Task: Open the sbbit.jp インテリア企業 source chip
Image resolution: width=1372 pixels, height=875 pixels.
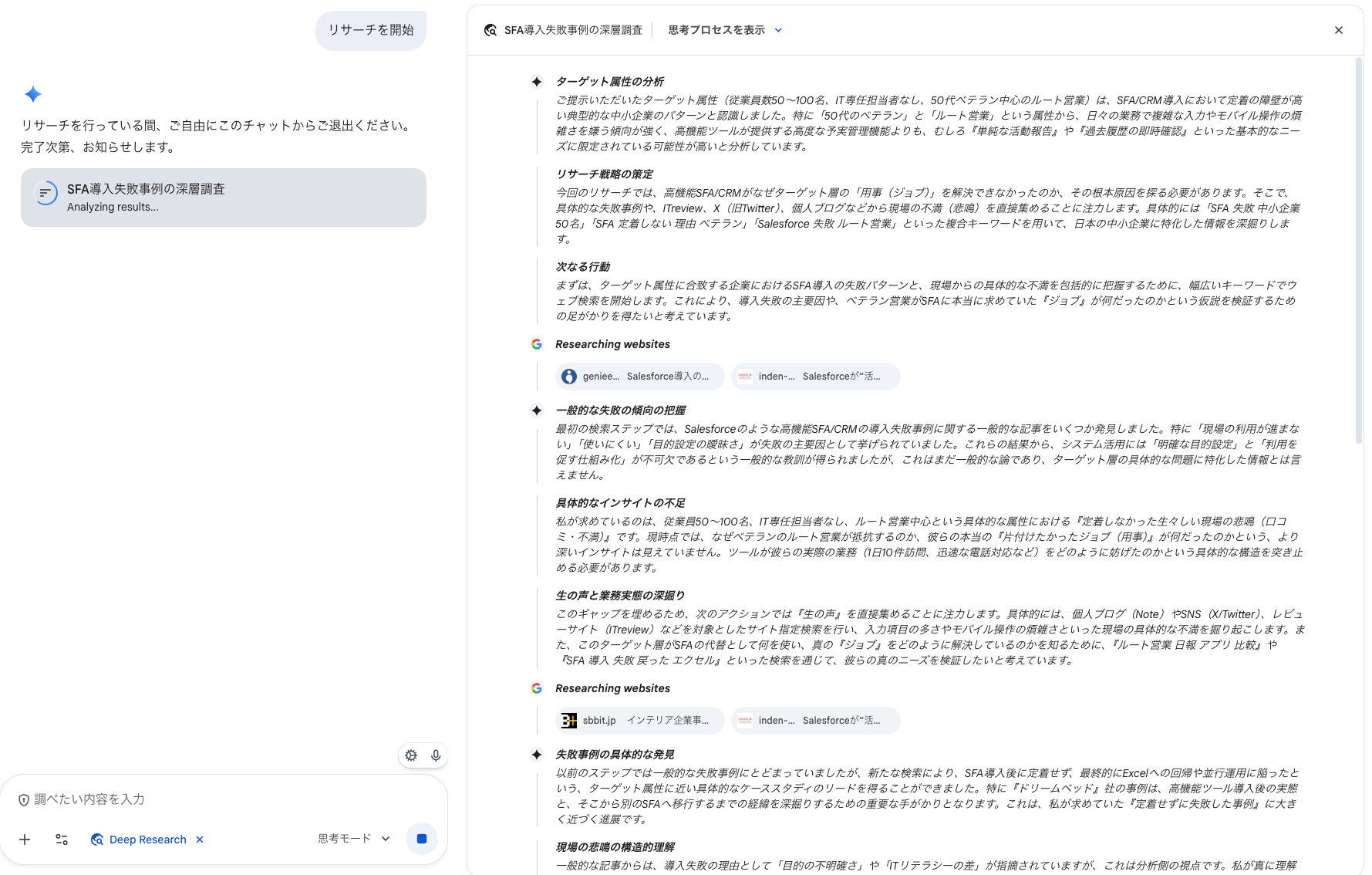Action: (640, 721)
